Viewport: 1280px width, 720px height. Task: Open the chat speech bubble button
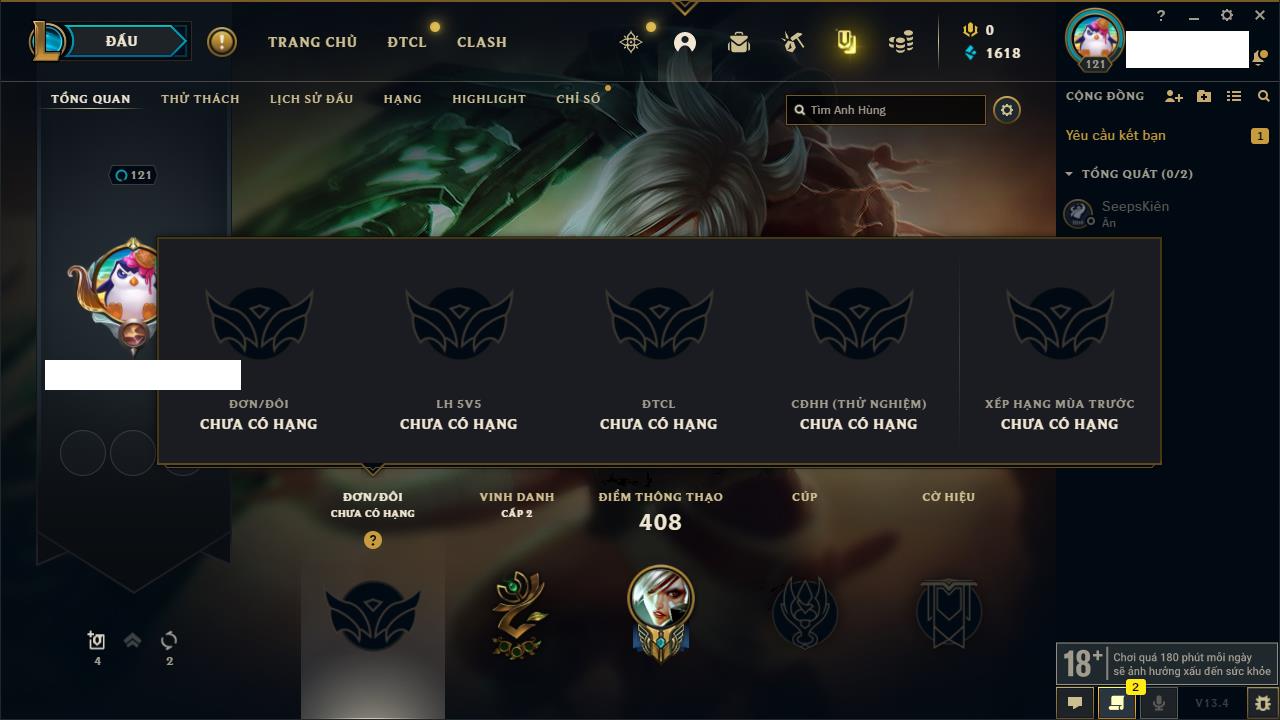tap(1075, 703)
